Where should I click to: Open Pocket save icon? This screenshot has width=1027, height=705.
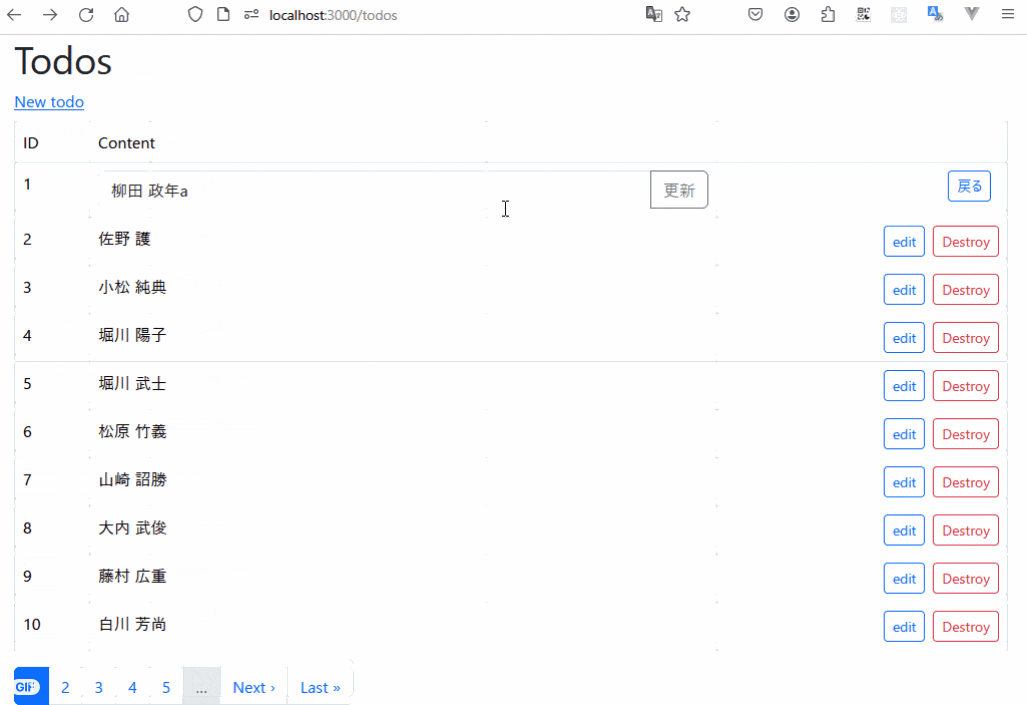(755, 14)
